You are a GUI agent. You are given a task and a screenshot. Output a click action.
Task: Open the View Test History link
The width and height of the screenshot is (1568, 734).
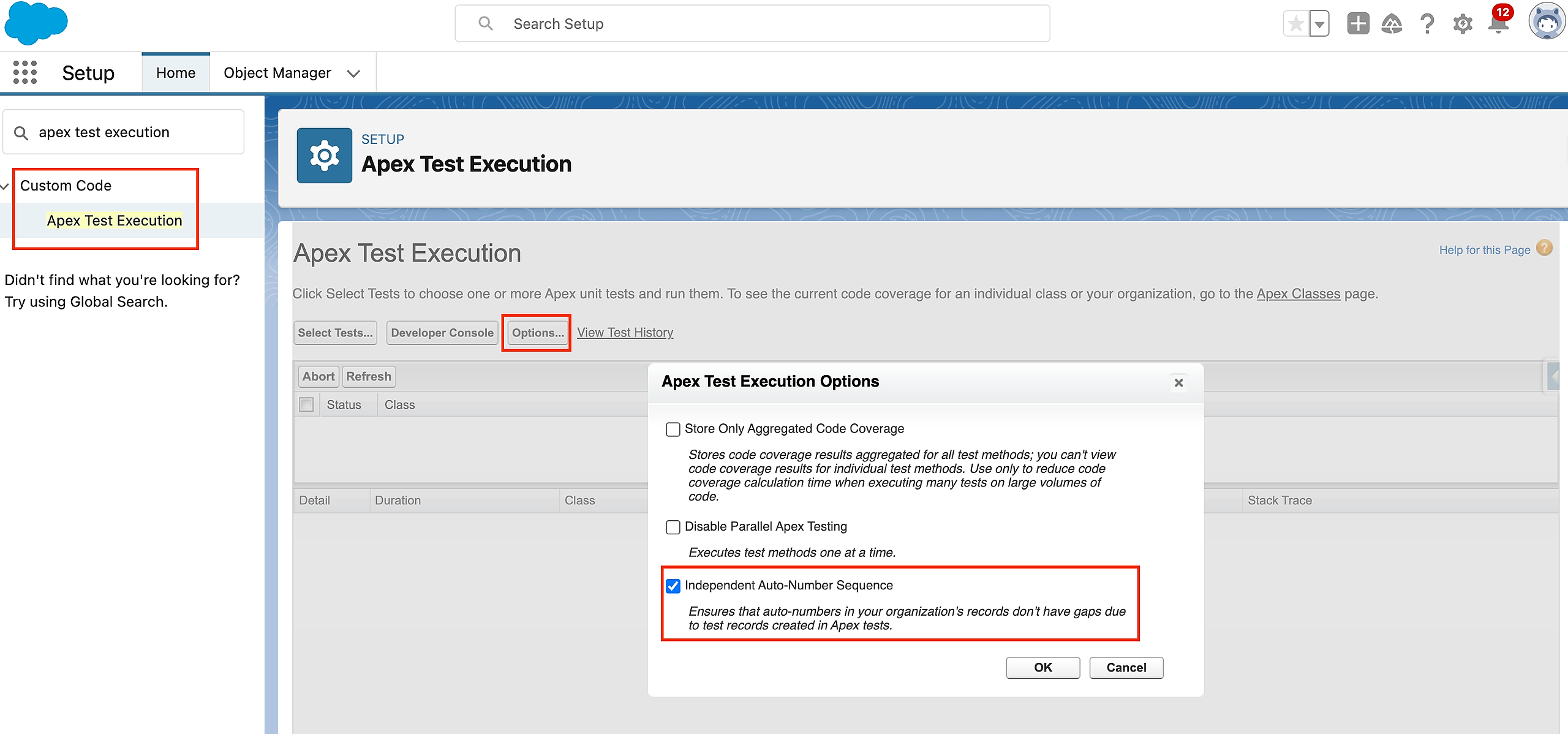point(625,332)
